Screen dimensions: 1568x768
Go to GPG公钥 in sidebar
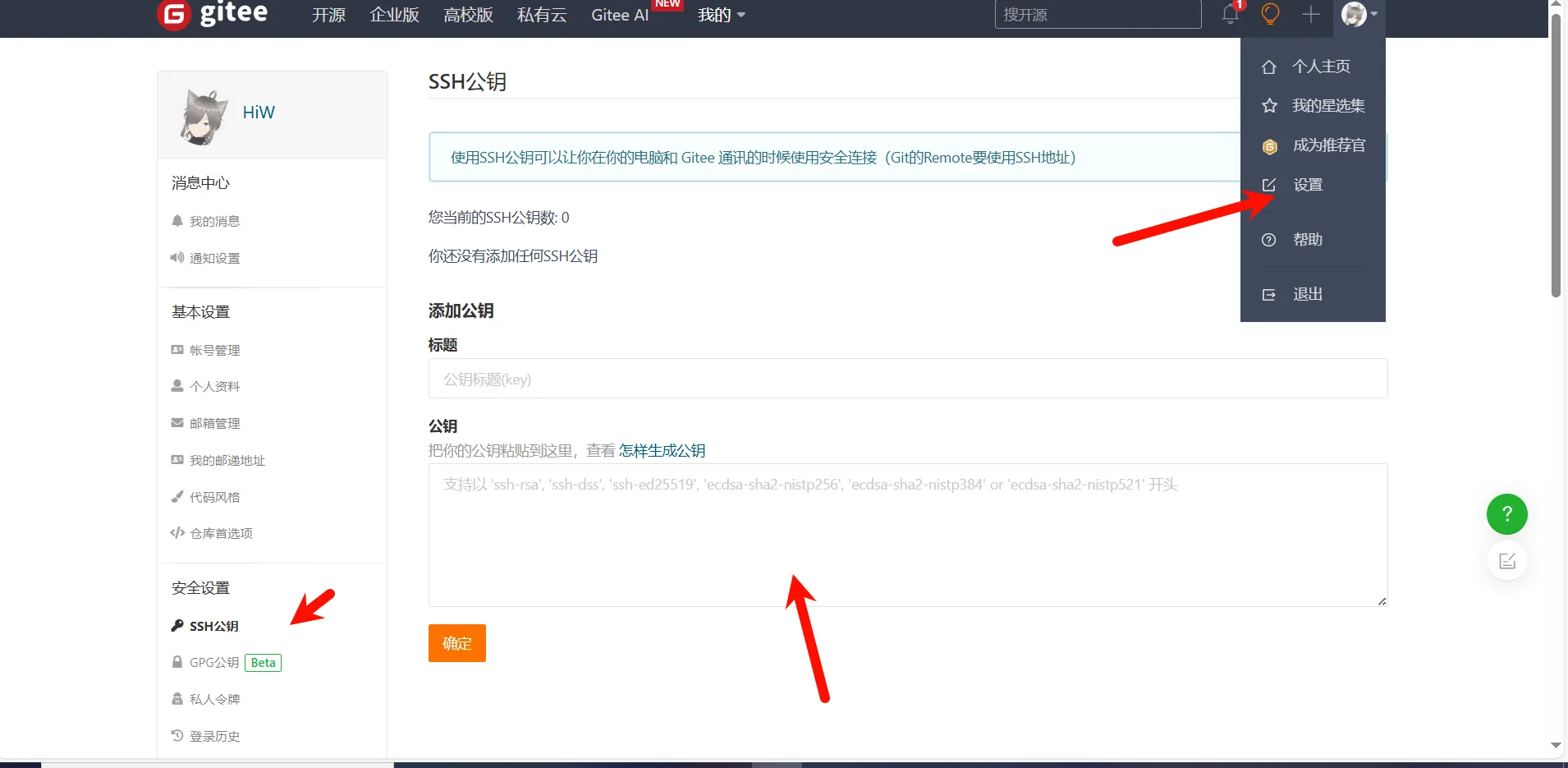[214, 663]
